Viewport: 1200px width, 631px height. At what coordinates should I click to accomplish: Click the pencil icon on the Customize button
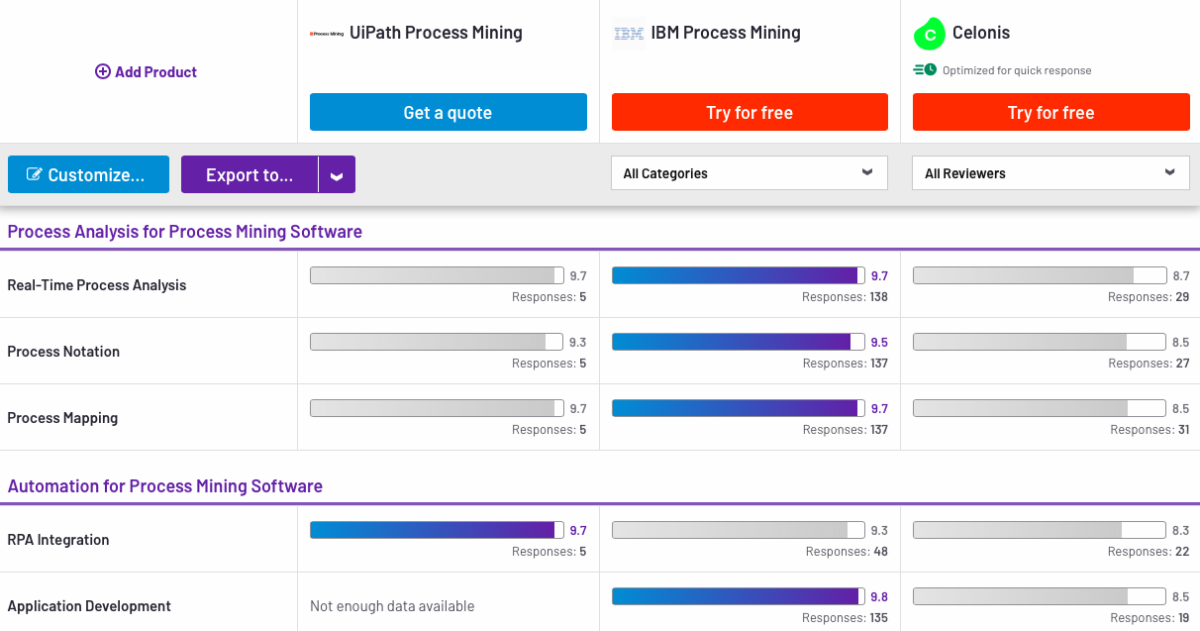pyautogui.click(x=33, y=174)
